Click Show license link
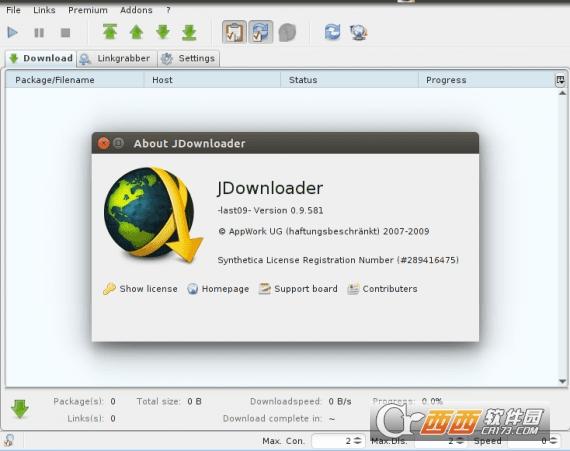Viewport: 570px width, 451px height. pyautogui.click(x=140, y=289)
